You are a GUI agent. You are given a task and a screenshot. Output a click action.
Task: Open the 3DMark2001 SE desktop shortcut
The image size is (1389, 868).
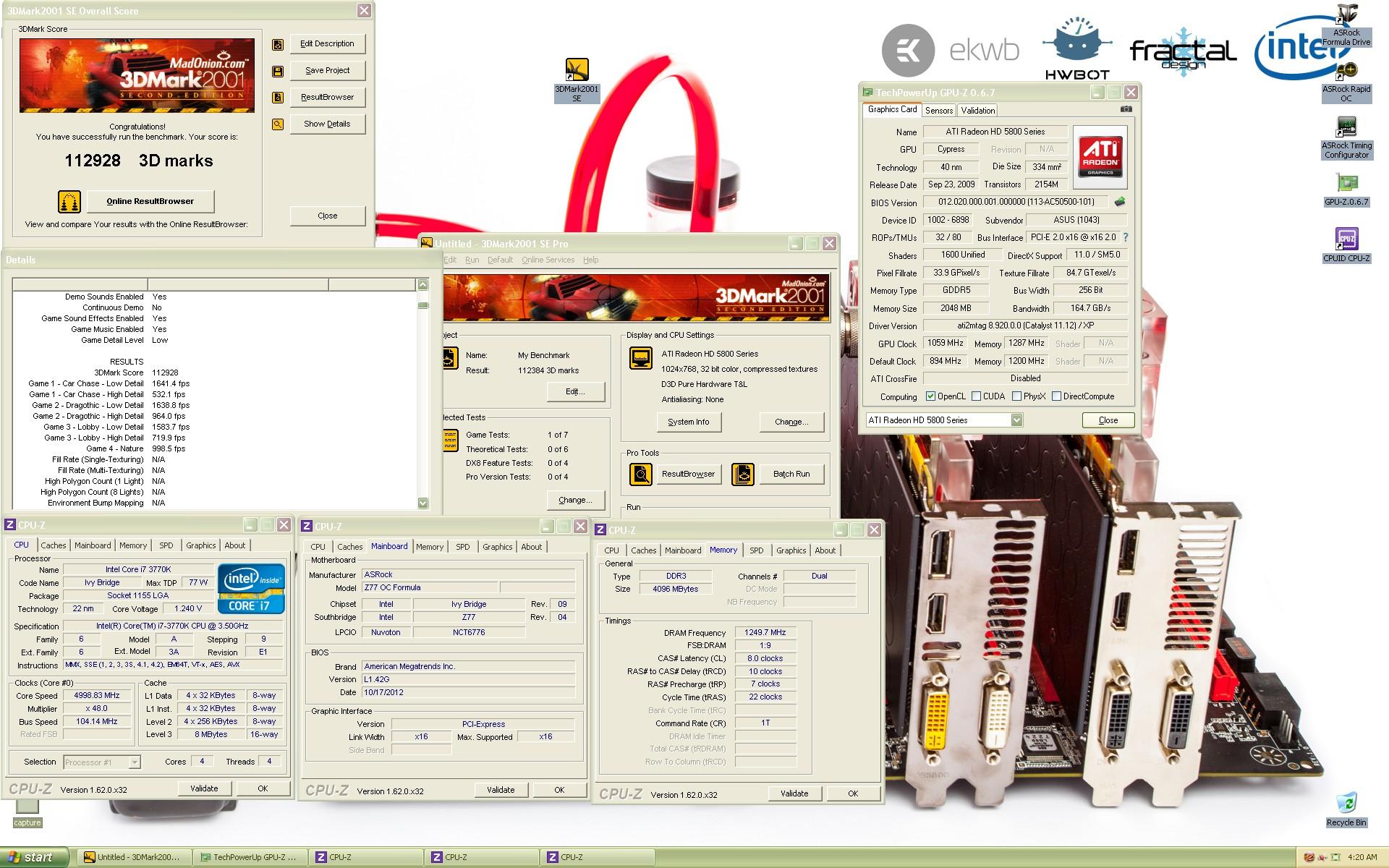click(577, 80)
